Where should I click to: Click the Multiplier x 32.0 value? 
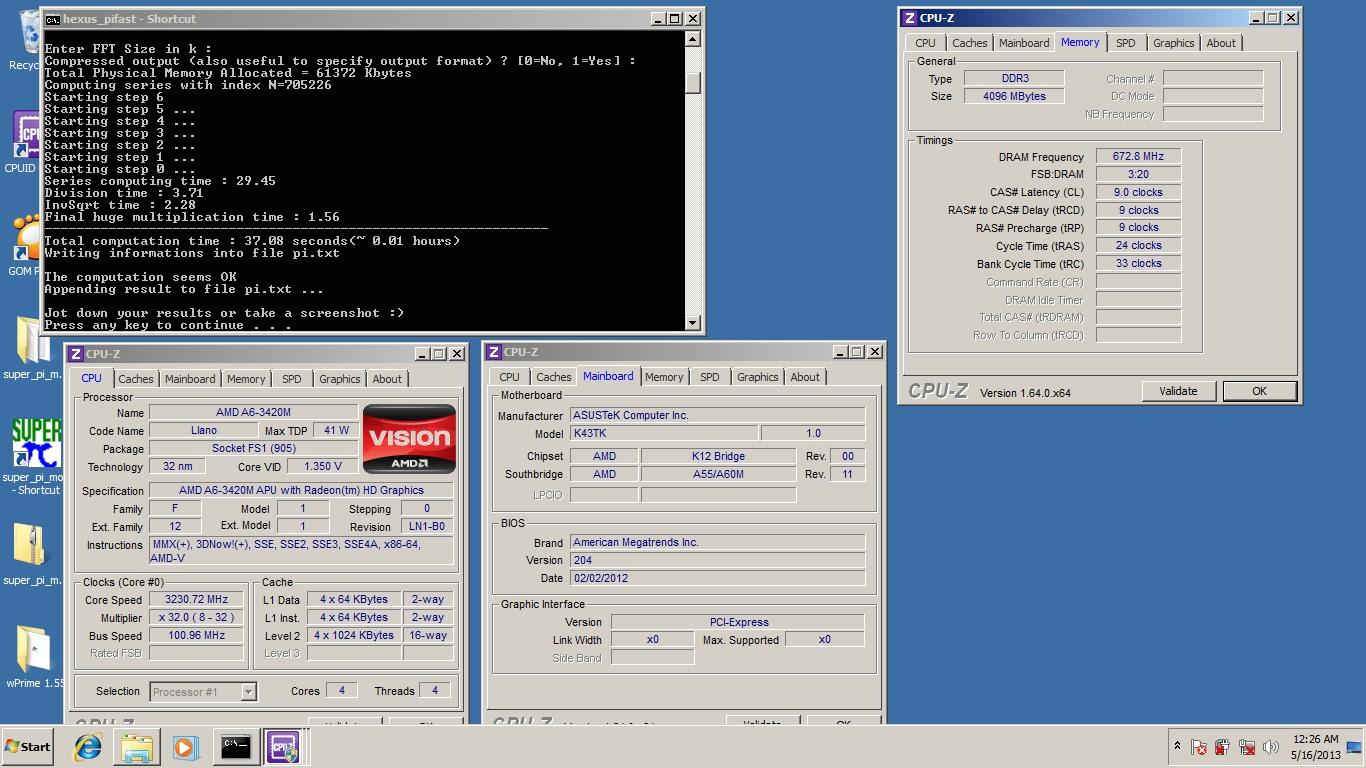(196, 617)
